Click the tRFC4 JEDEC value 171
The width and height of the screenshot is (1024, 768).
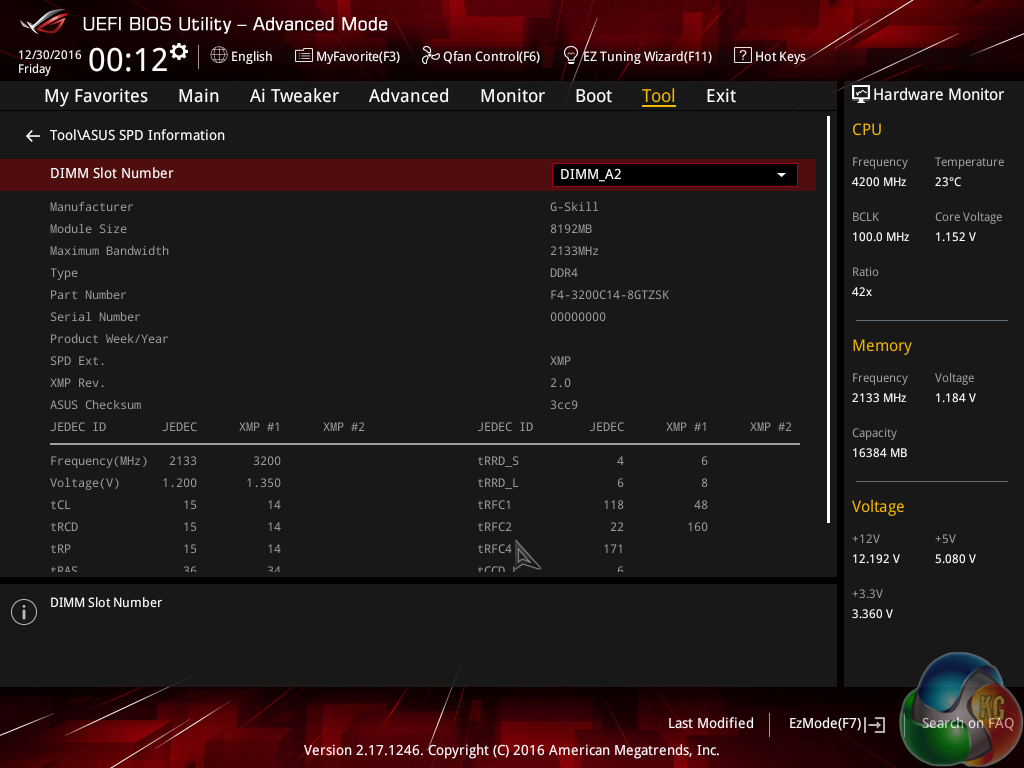pyautogui.click(x=613, y=549)
